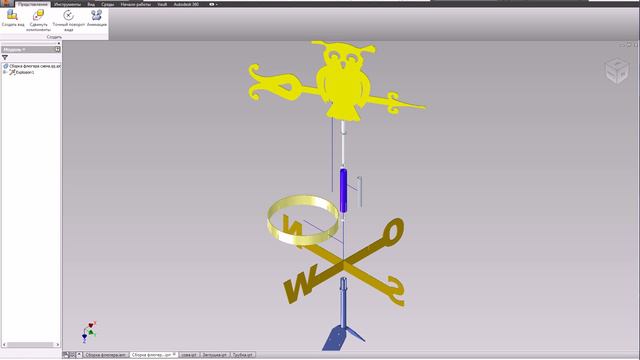Switch to the сова.ipt document tab

tap(189, 355)
